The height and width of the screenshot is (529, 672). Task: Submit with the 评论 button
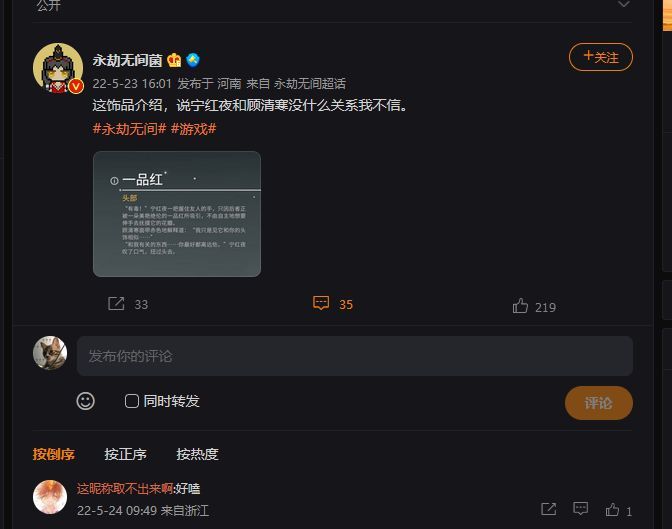click(x=598, y=403)
